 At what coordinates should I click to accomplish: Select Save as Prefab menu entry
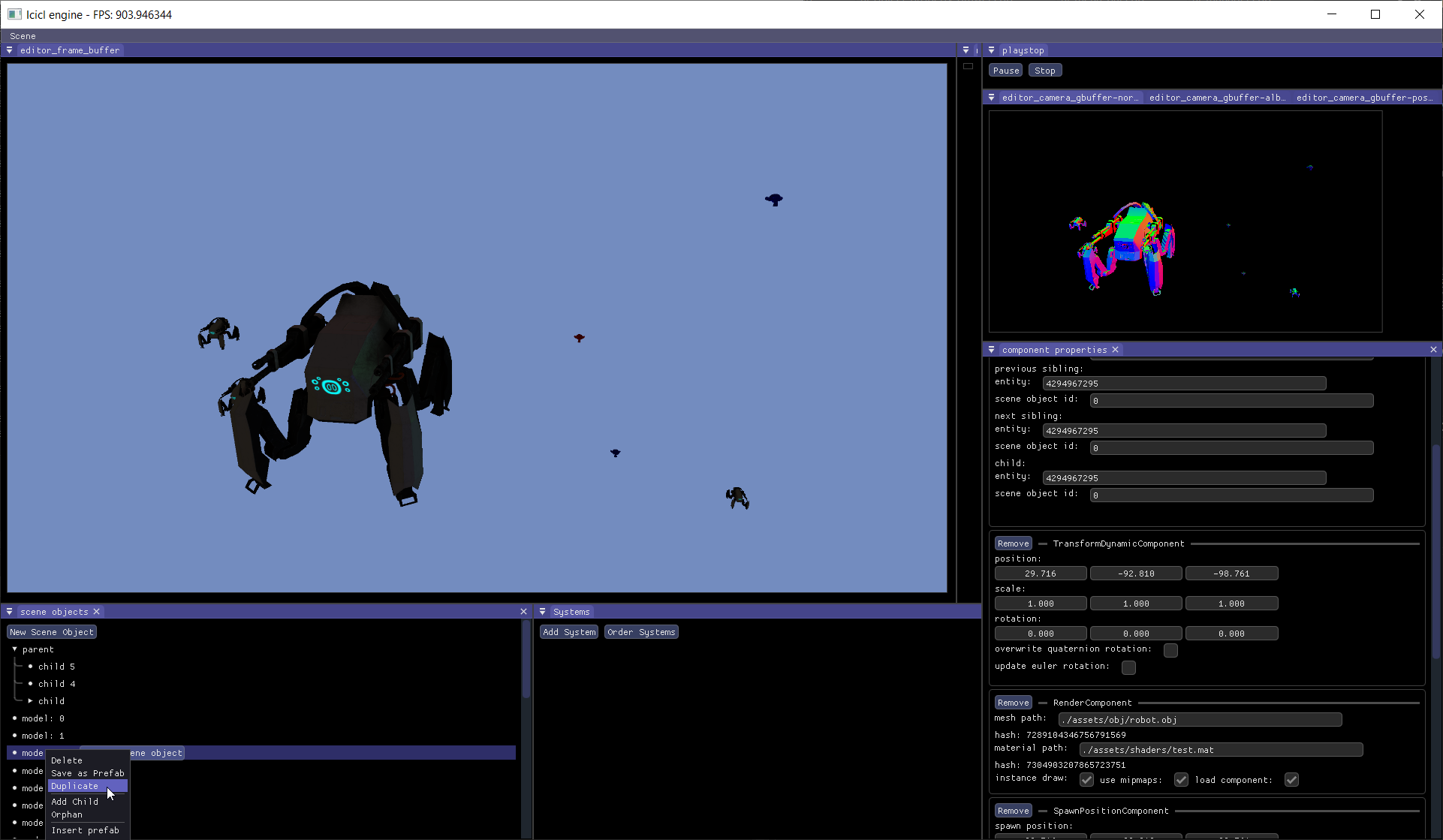(x=87, y=773)
